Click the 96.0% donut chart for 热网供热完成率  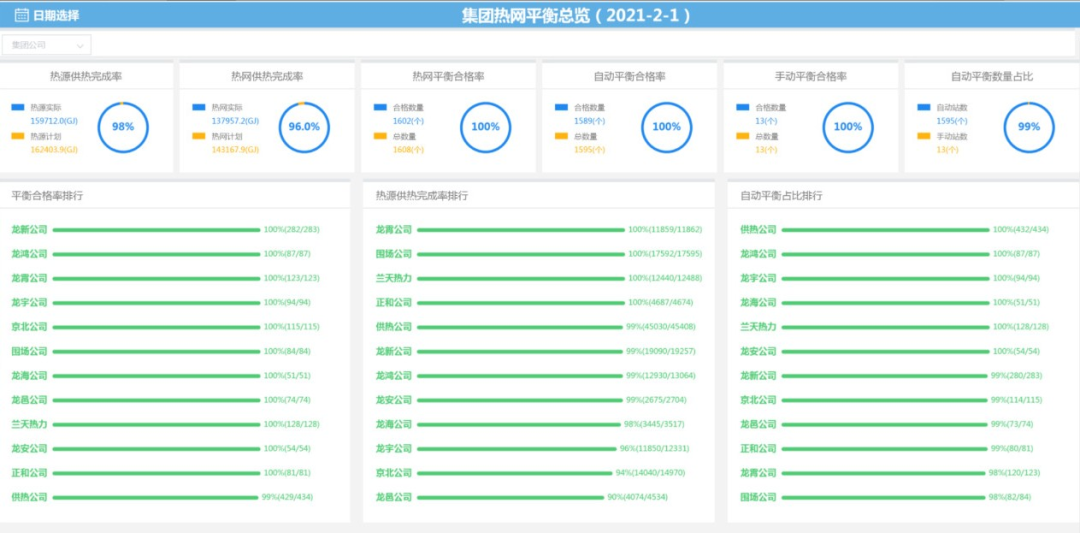304,127
